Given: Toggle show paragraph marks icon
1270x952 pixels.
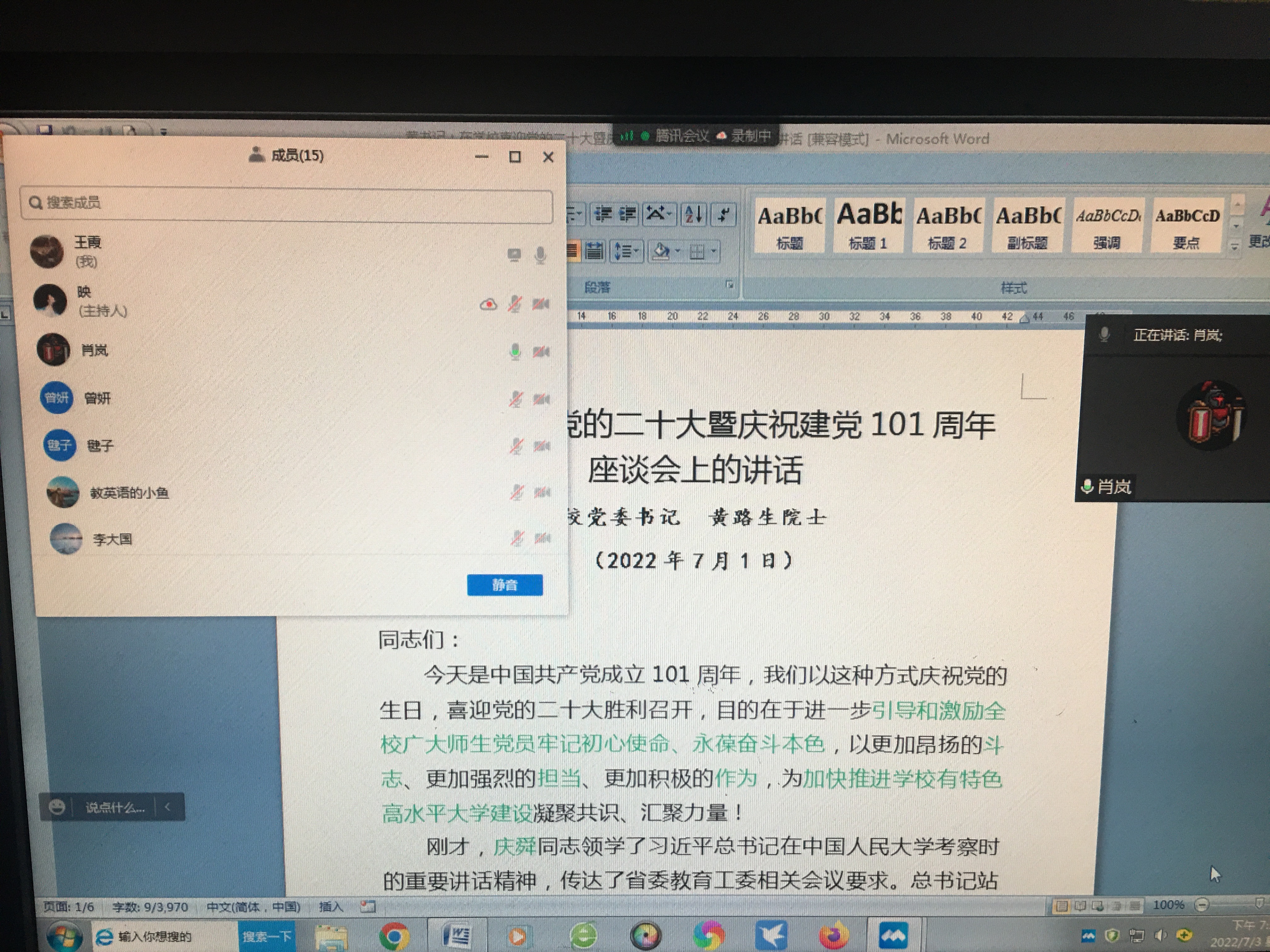Looking at the screenshot, I should click(724, 215).
